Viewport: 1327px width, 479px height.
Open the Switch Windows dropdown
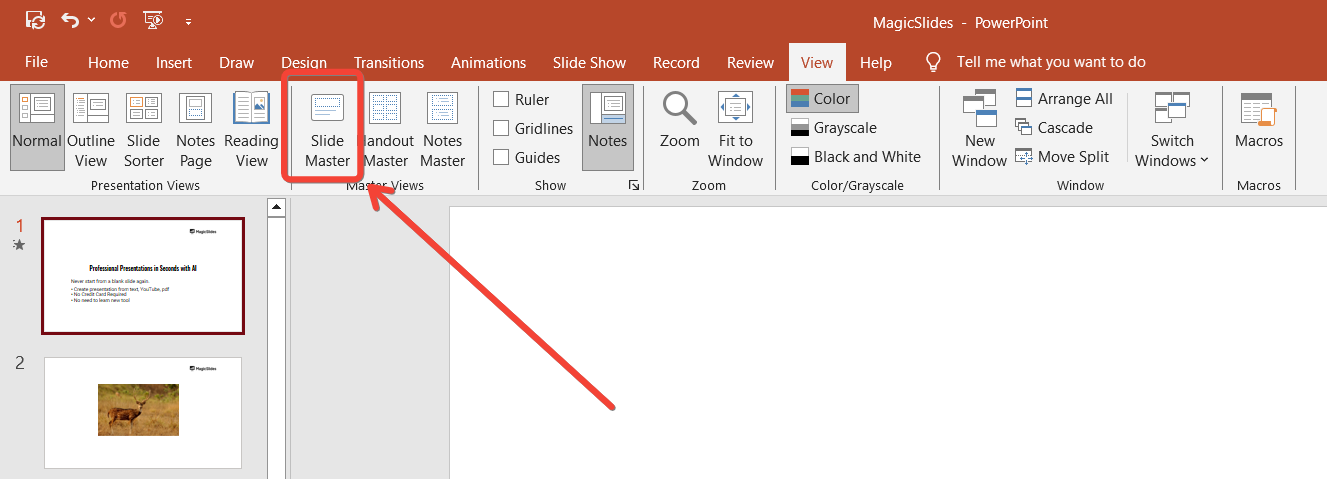1172,129
